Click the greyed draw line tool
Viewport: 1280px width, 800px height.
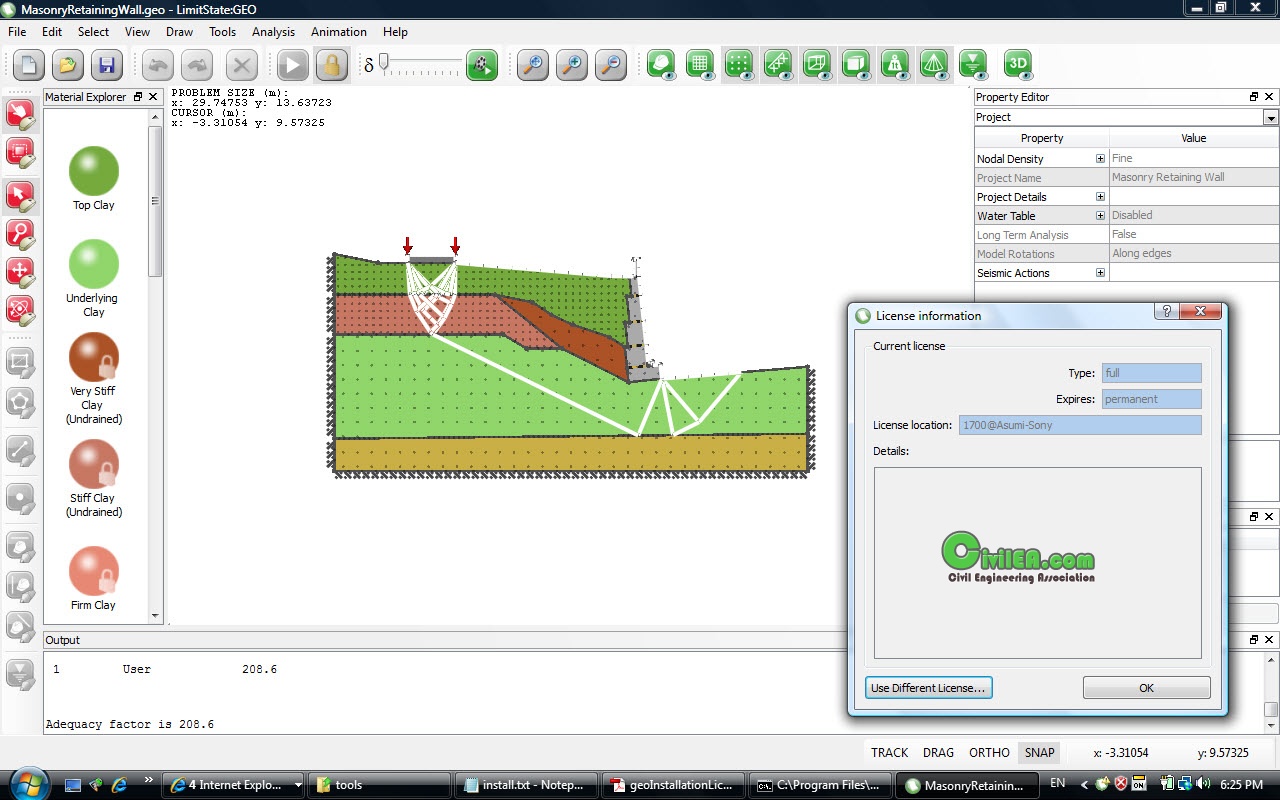[x=21, y=451]
